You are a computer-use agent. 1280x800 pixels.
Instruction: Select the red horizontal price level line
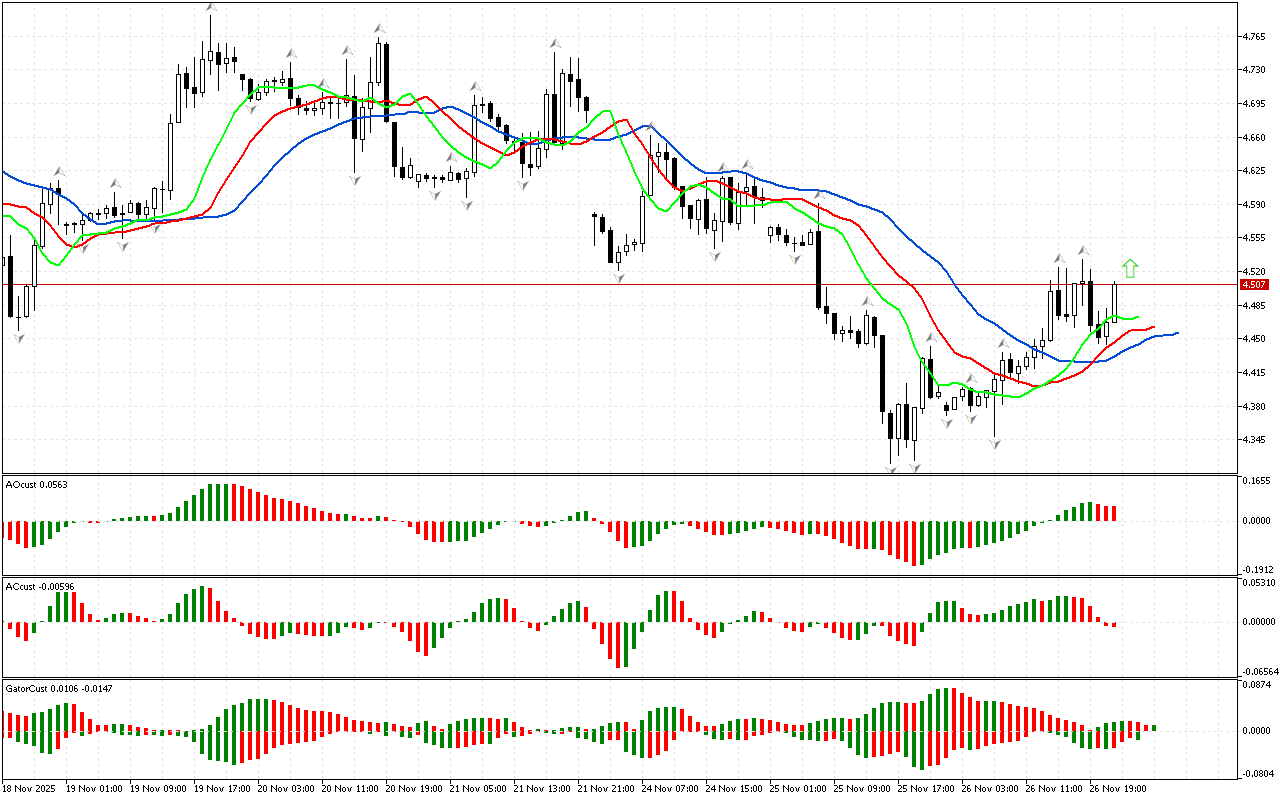(x=600, y=284)
